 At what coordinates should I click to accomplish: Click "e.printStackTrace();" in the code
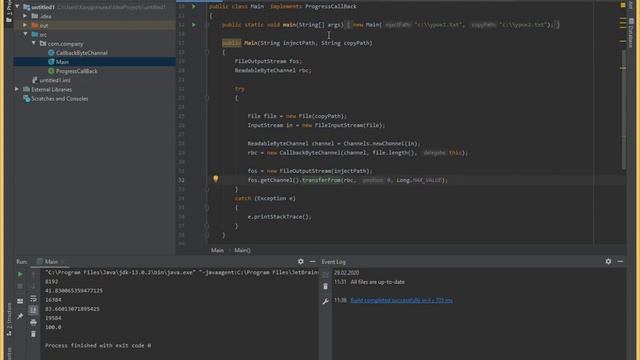point(279,217)
